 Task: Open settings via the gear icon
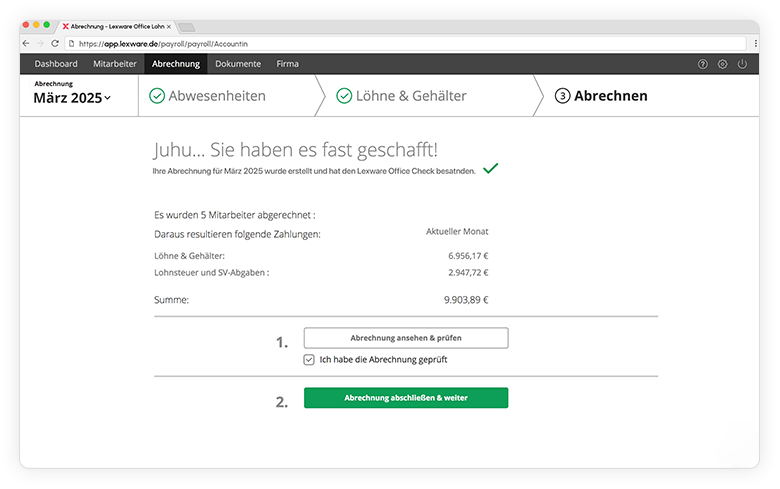[722, 64]
